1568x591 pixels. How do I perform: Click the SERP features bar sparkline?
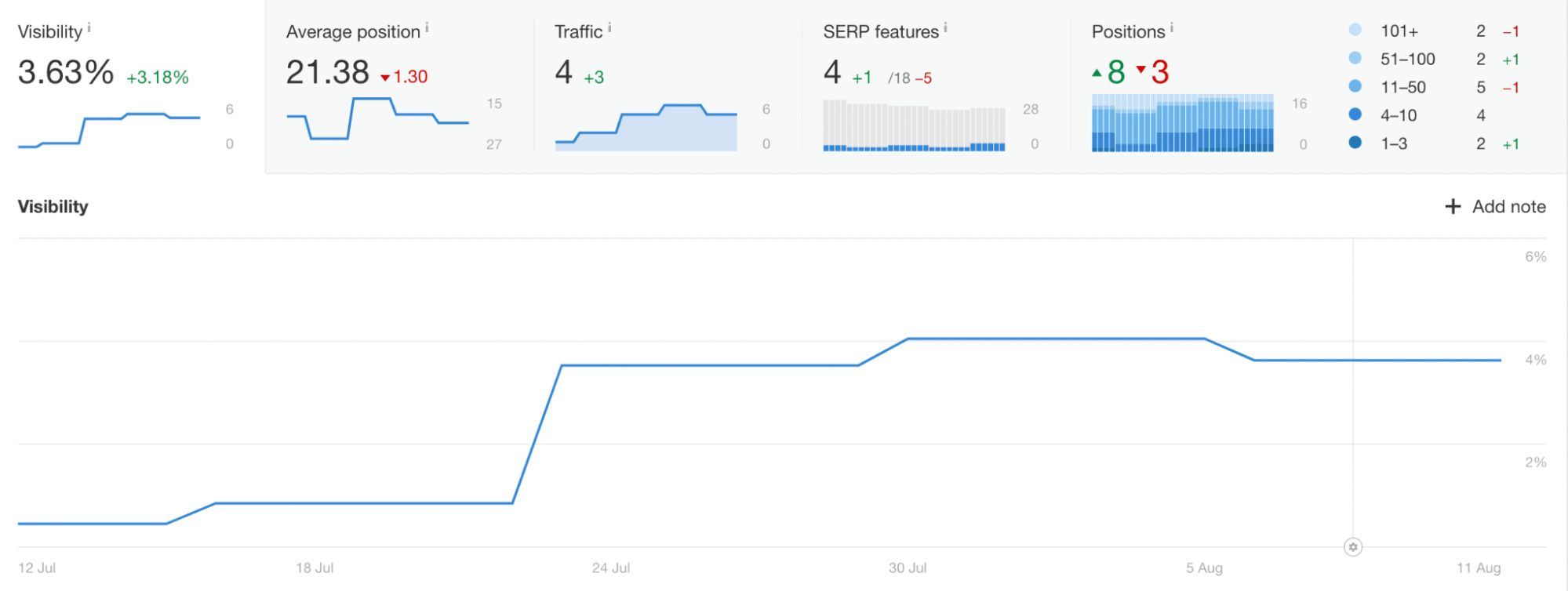pyautogui.click(x=915, y=125)
